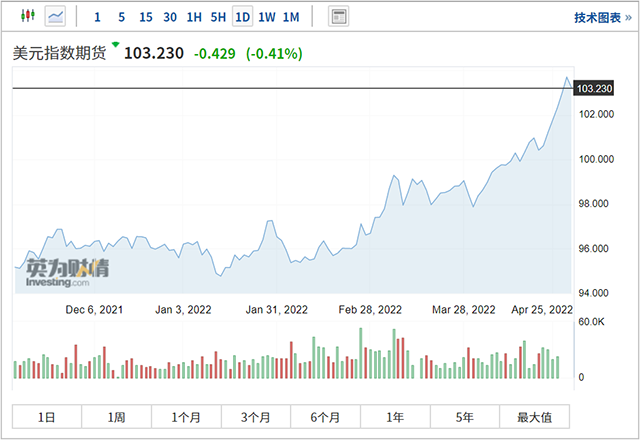640x440 pixels.
Task: Click the green down-arrow indicator by title
Action: pyautogui.click(x=115, y=45)
